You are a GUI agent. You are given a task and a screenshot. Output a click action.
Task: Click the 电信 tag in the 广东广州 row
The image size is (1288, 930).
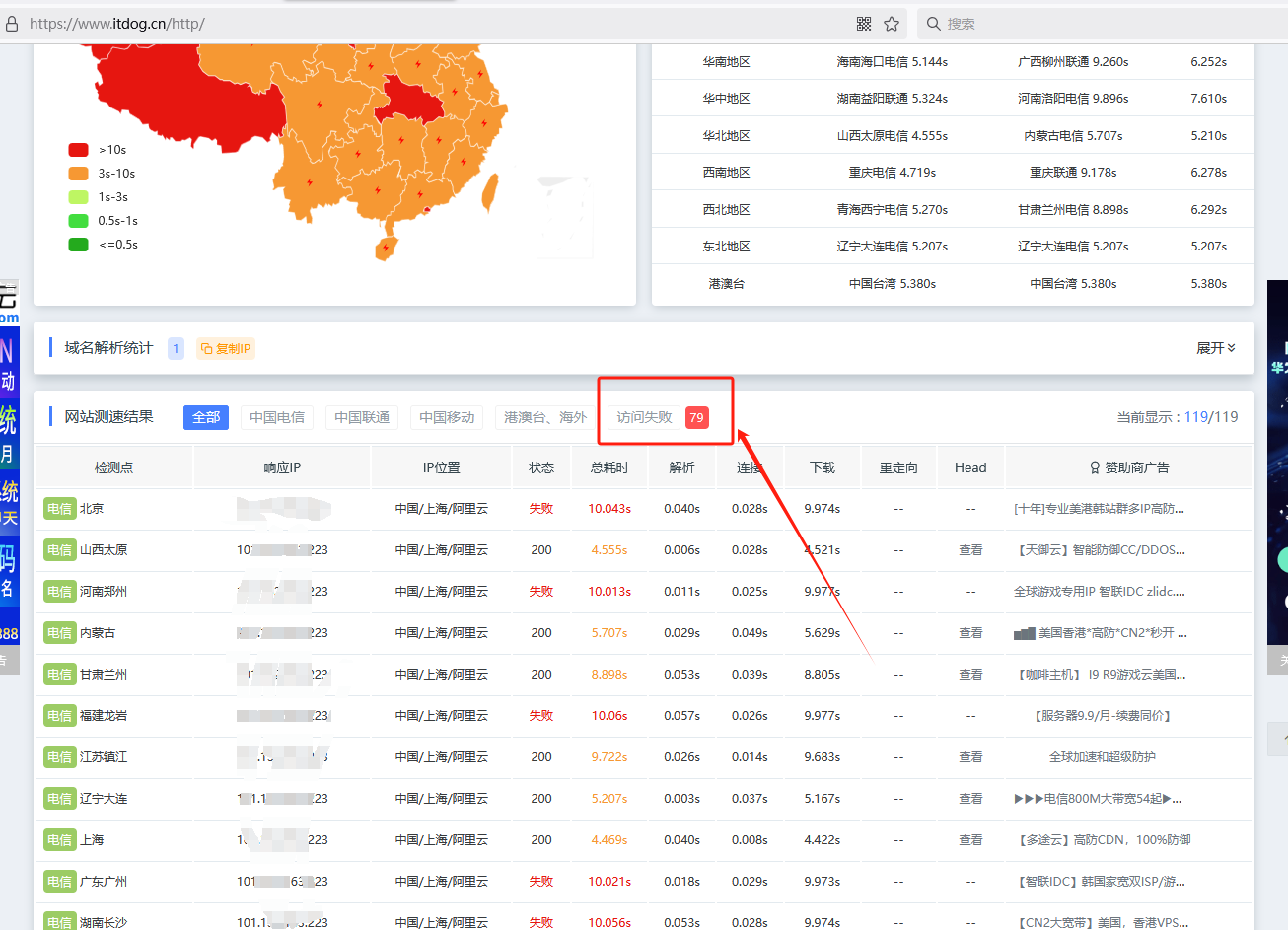(59, 882)
